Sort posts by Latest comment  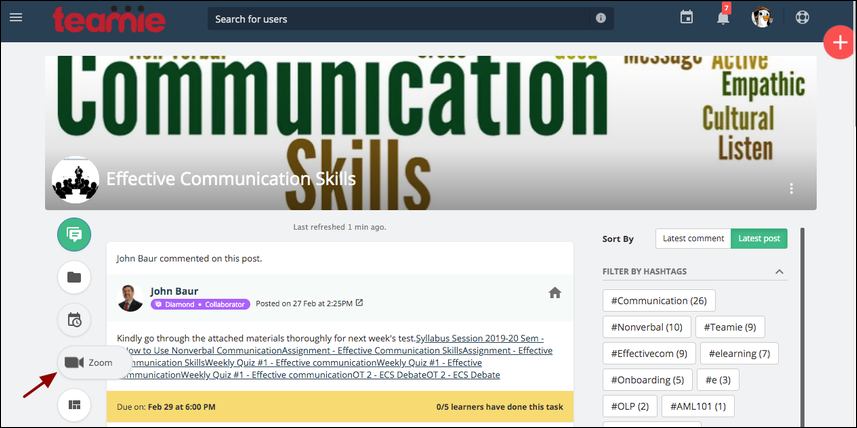coord(693,238)
